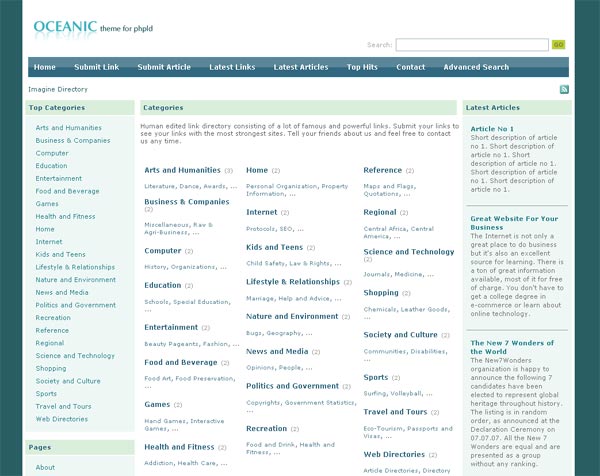The height and width of the screenshot is (476, 600).
Task: Select Business & Companies in sidebar
Action: pyautogui.click(x=73, y=140)
